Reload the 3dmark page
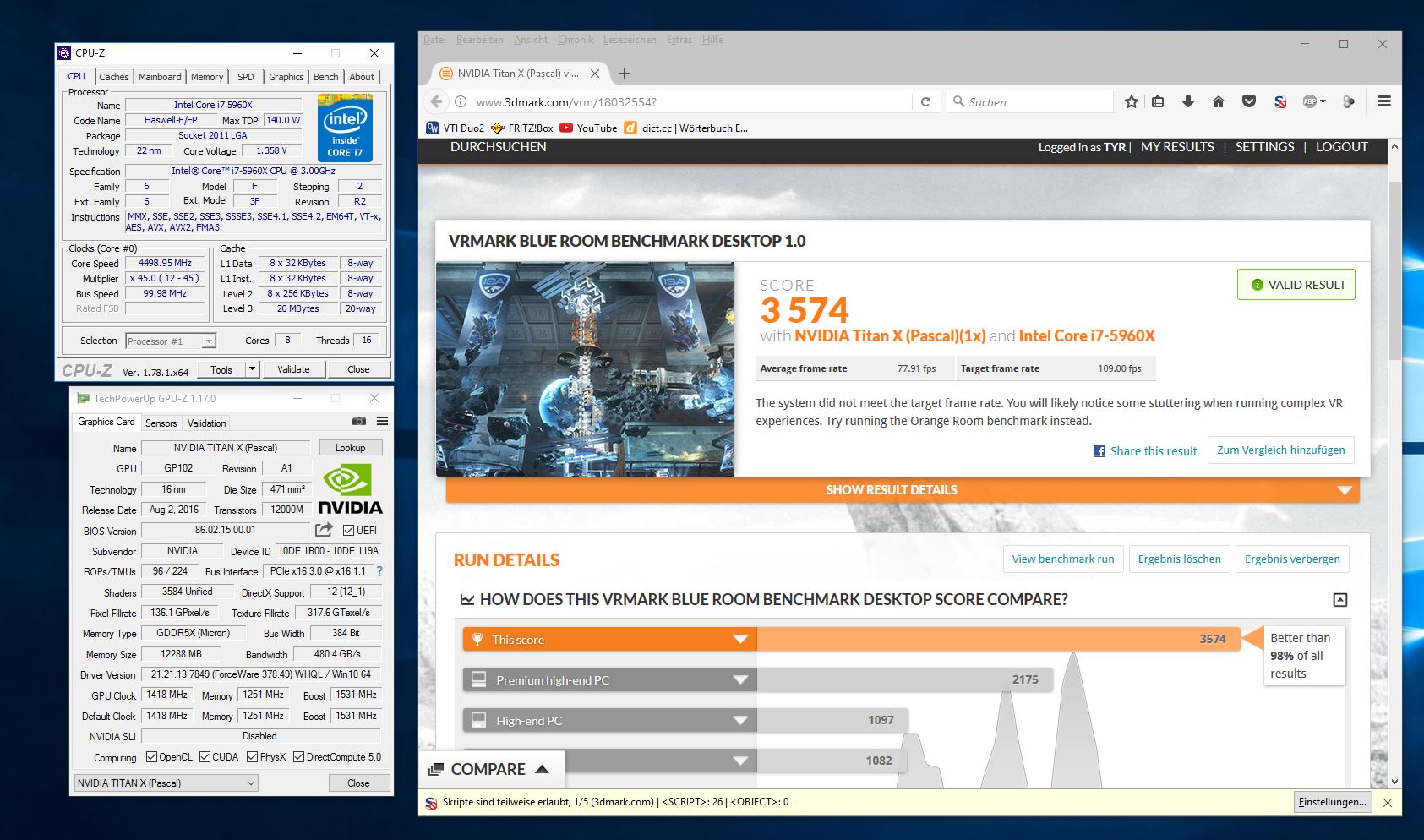The height and width of the screenshot is (840, 1424). 925,101
